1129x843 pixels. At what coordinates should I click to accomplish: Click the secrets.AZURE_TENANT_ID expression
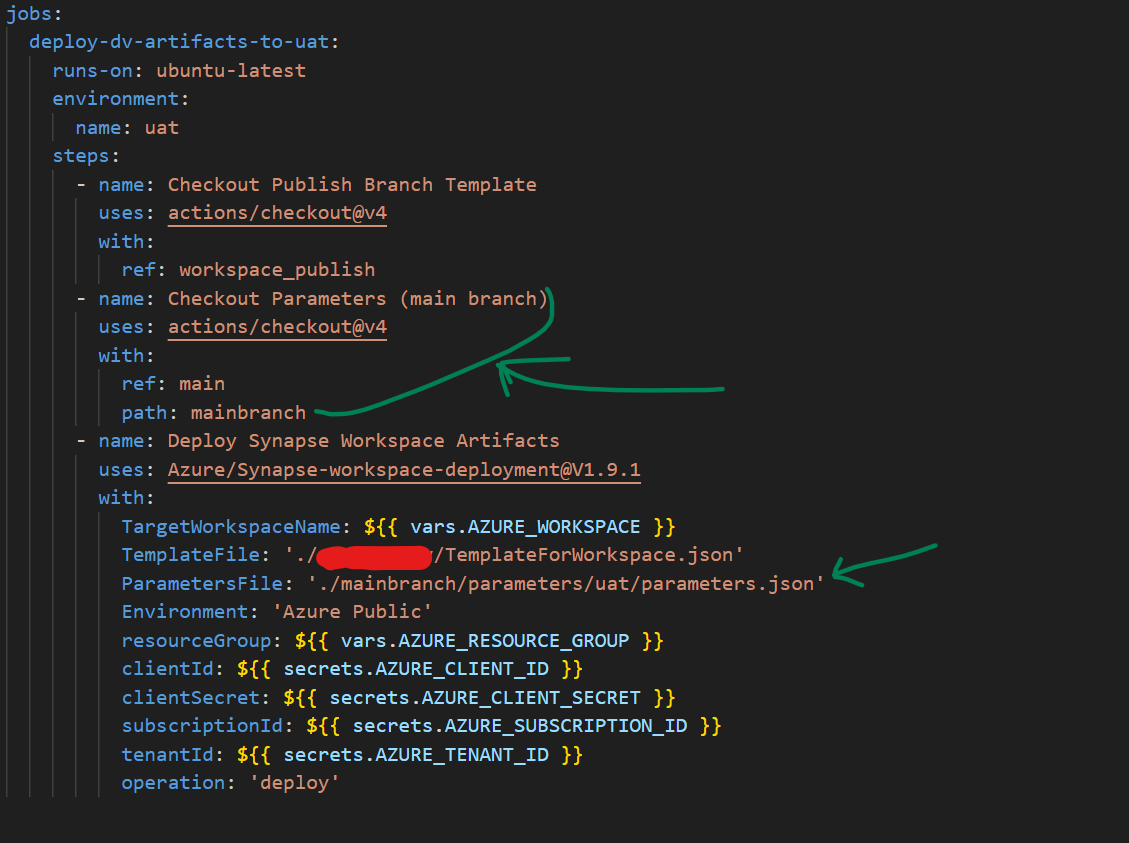tap(410, 754)
